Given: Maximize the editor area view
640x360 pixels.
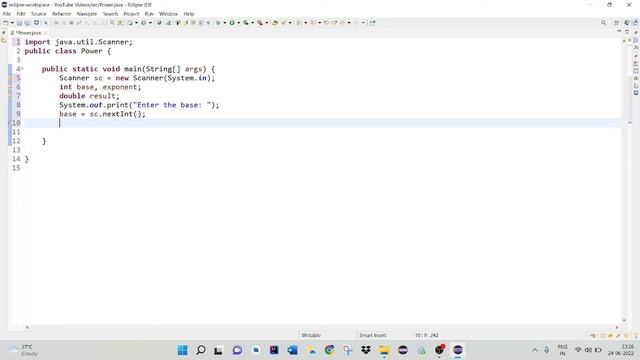Looking at the screenshot, I should (x=627, y=31).
